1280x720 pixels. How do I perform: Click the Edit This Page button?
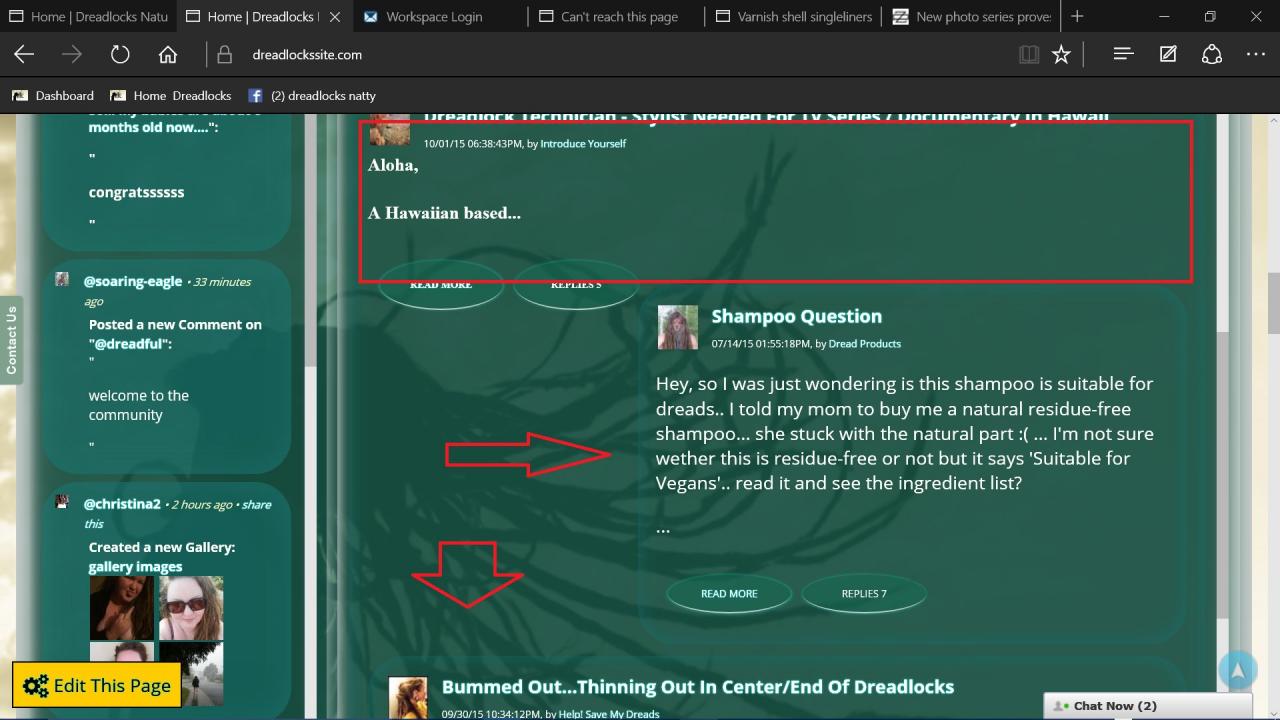(97, 685)
